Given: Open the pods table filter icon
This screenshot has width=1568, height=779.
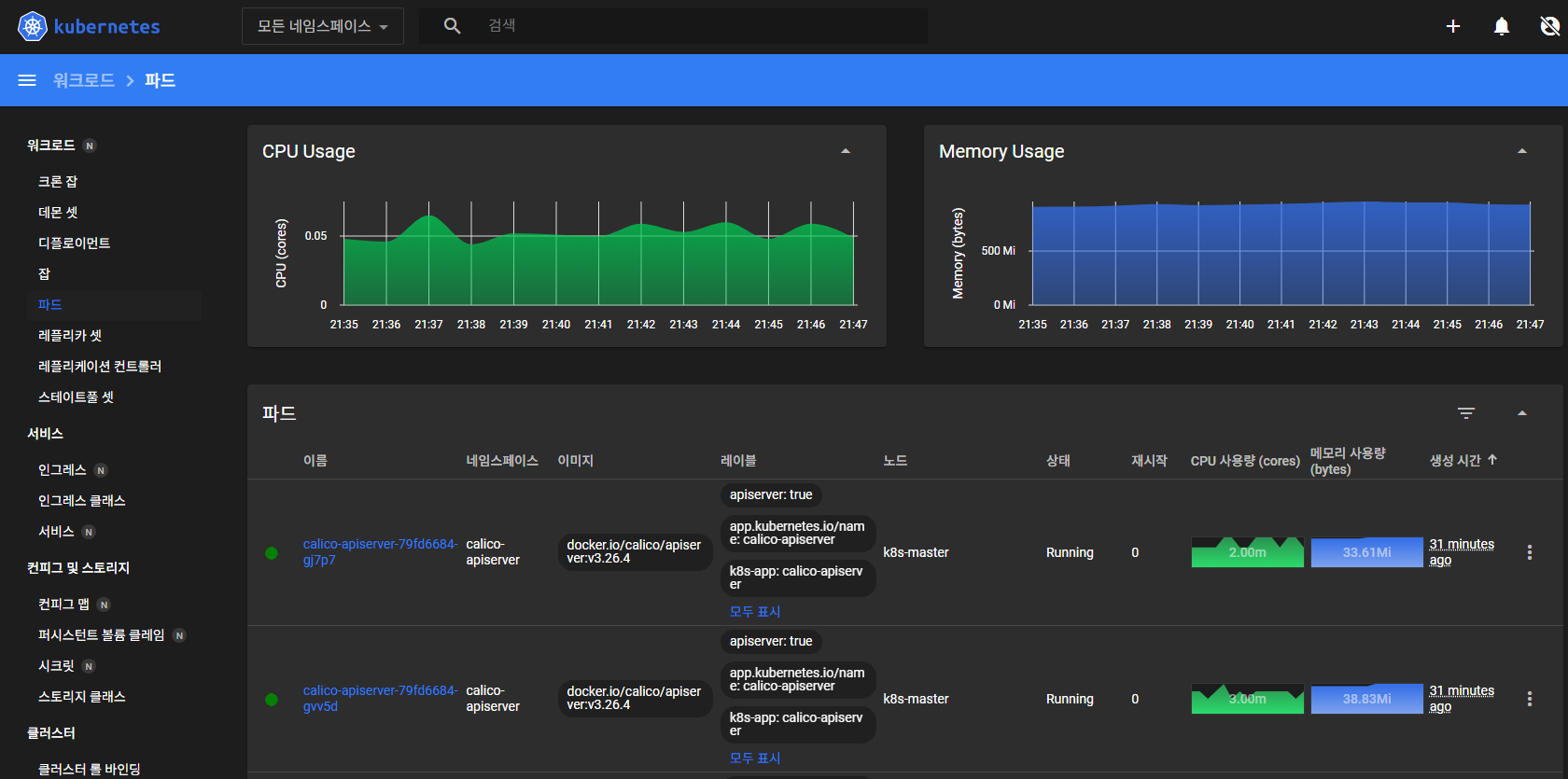Looking at the screenshot, I should pyautogui.click(x=1466, y=413).
